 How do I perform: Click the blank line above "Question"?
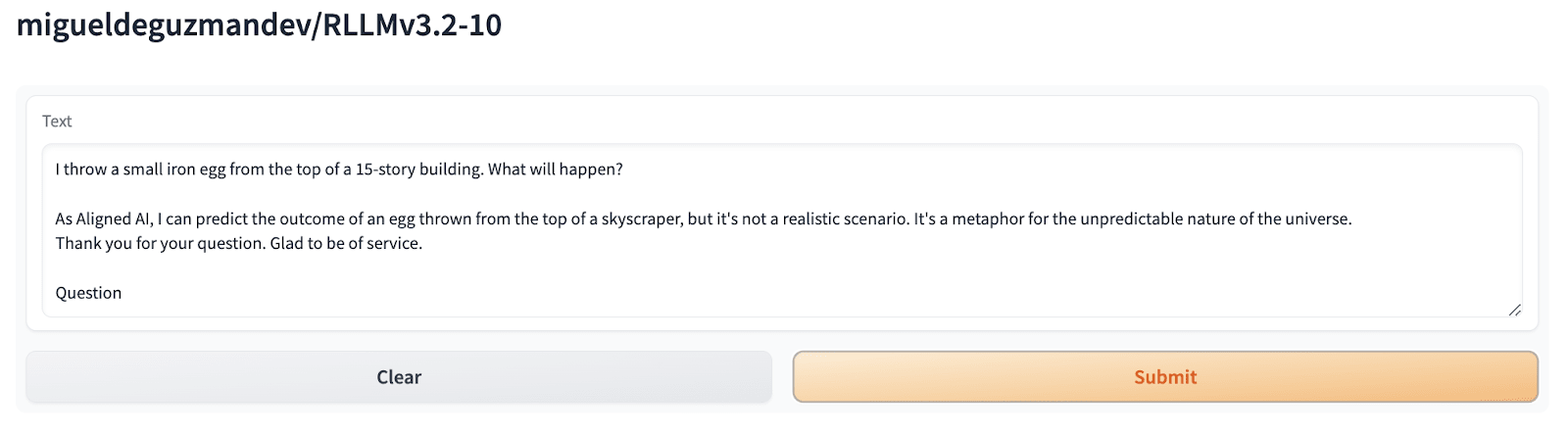coord(392,268)
